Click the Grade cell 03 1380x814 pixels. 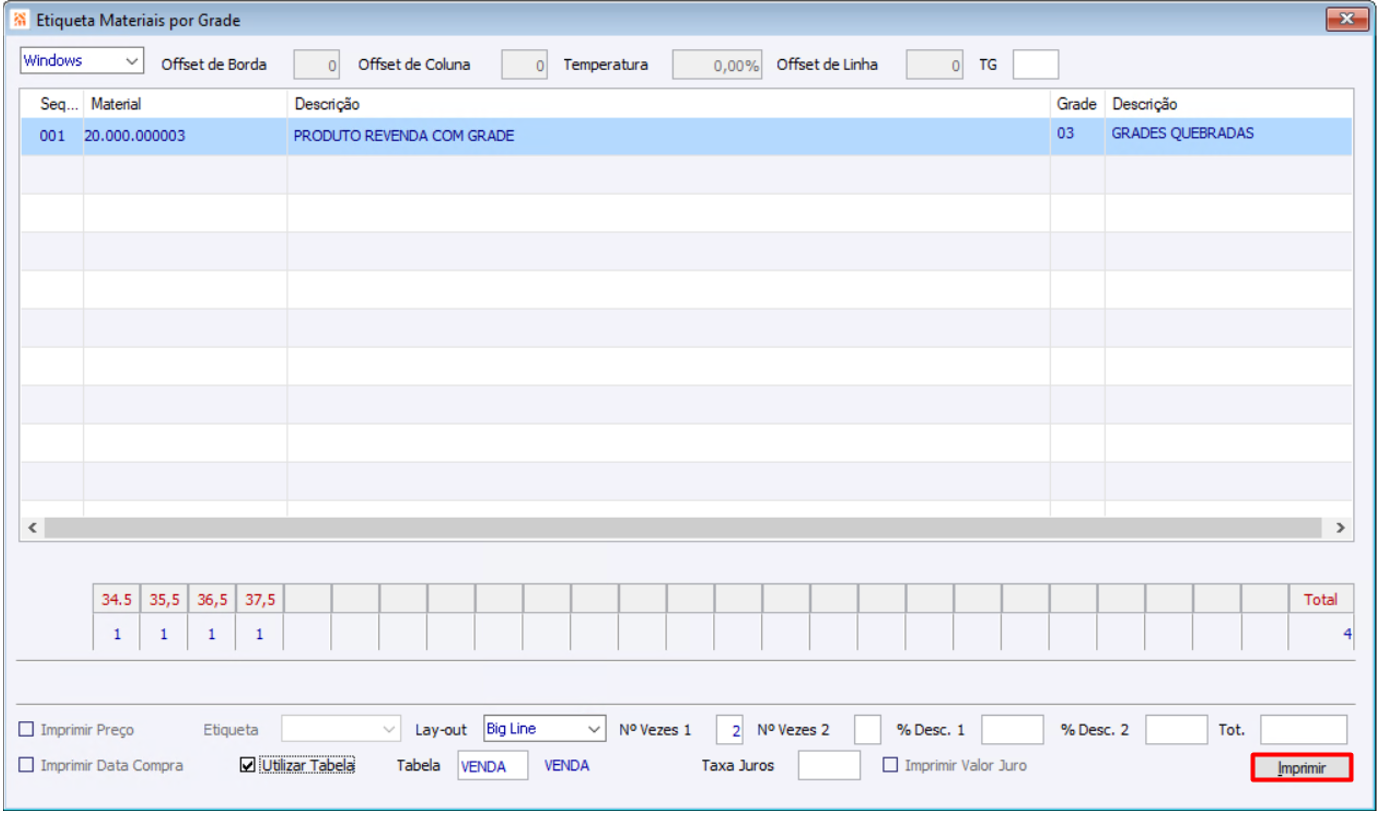(1077, 136)
